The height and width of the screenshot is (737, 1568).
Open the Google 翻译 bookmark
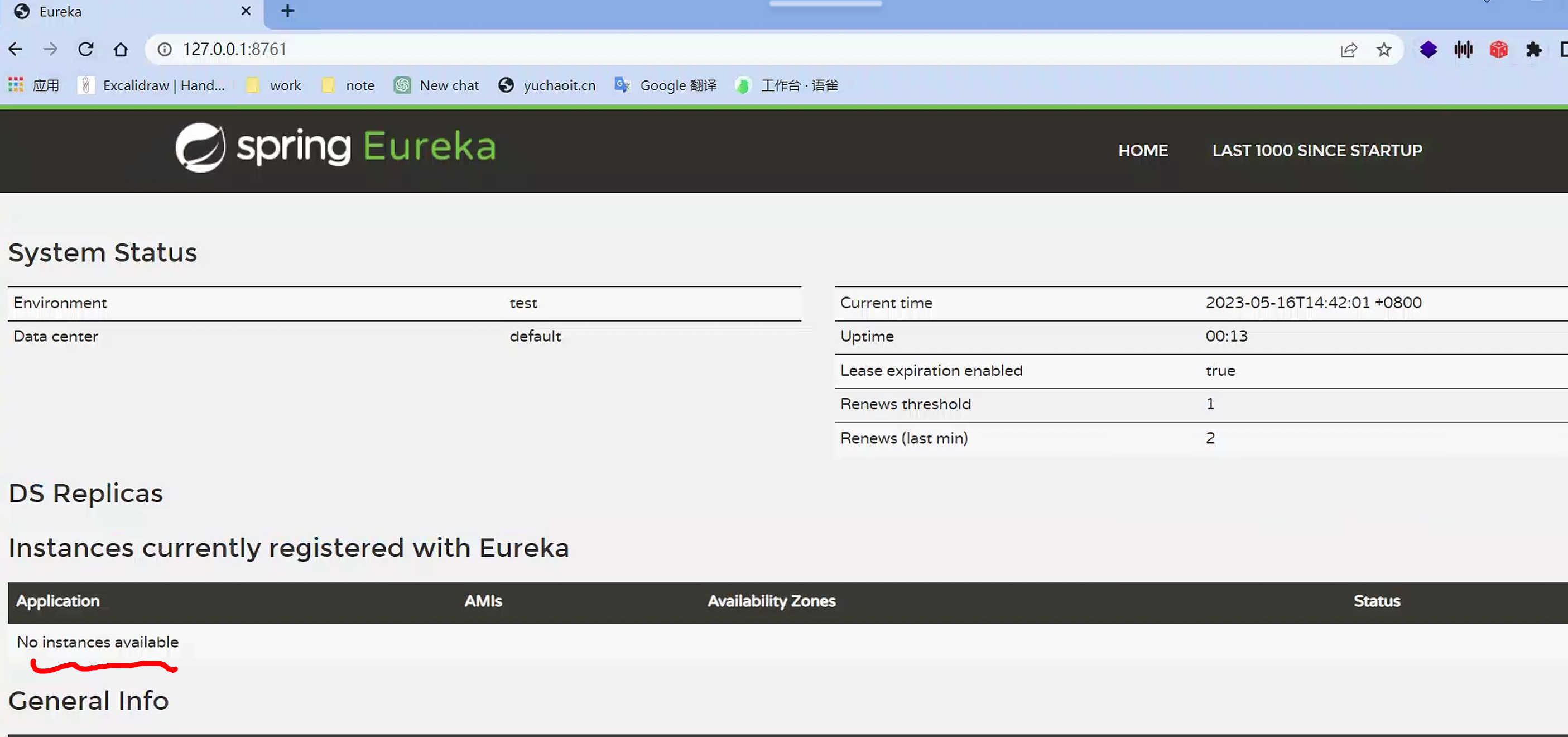click(x=666, y=85)
